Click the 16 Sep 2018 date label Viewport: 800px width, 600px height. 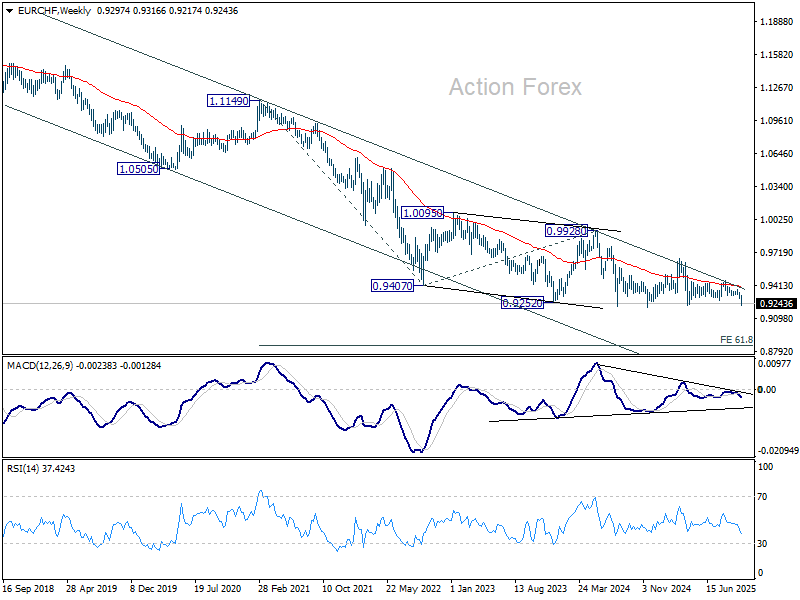pyautogui.click(x=29, y=589)
